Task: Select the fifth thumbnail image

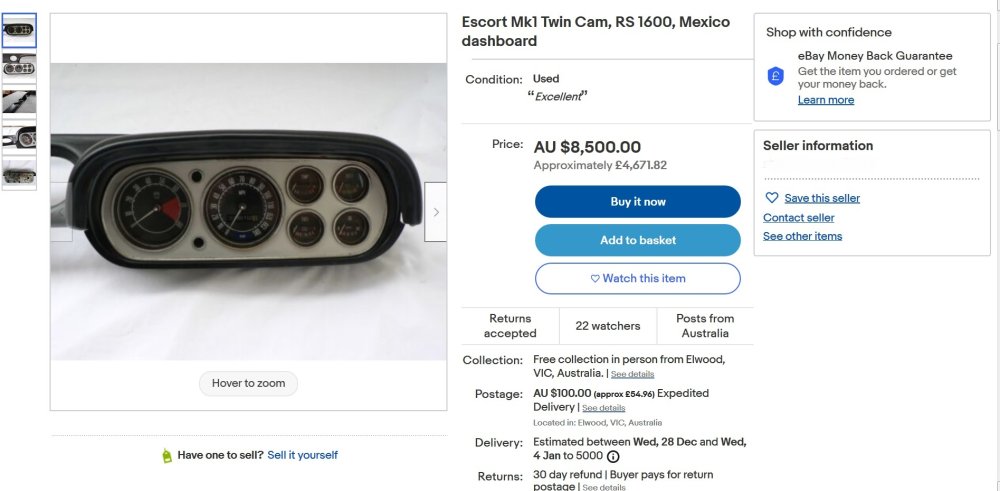Action: click(19, 173)
